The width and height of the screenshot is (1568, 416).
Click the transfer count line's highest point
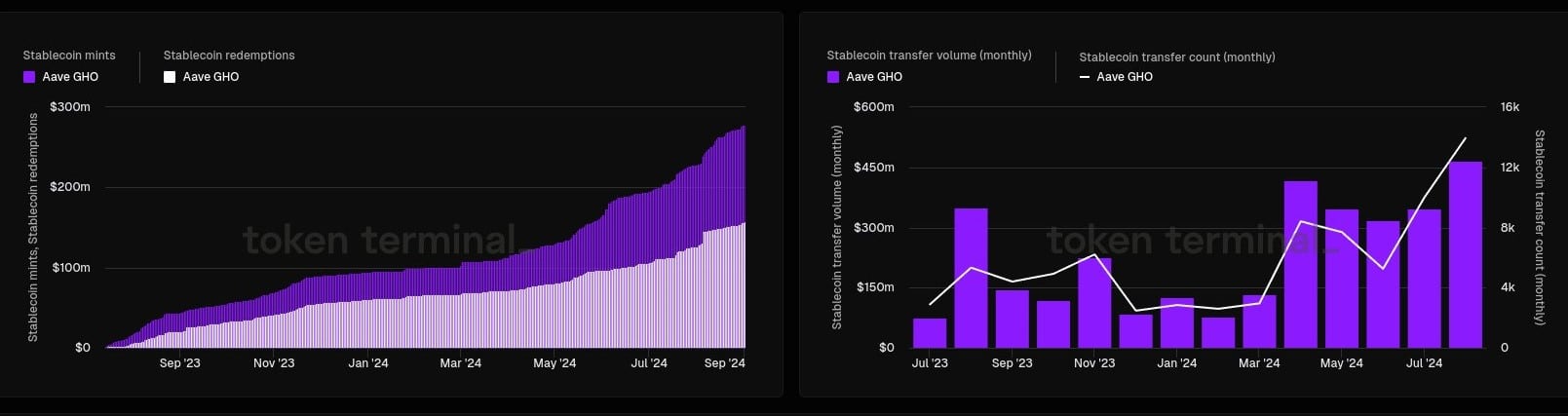(1465, 138)
